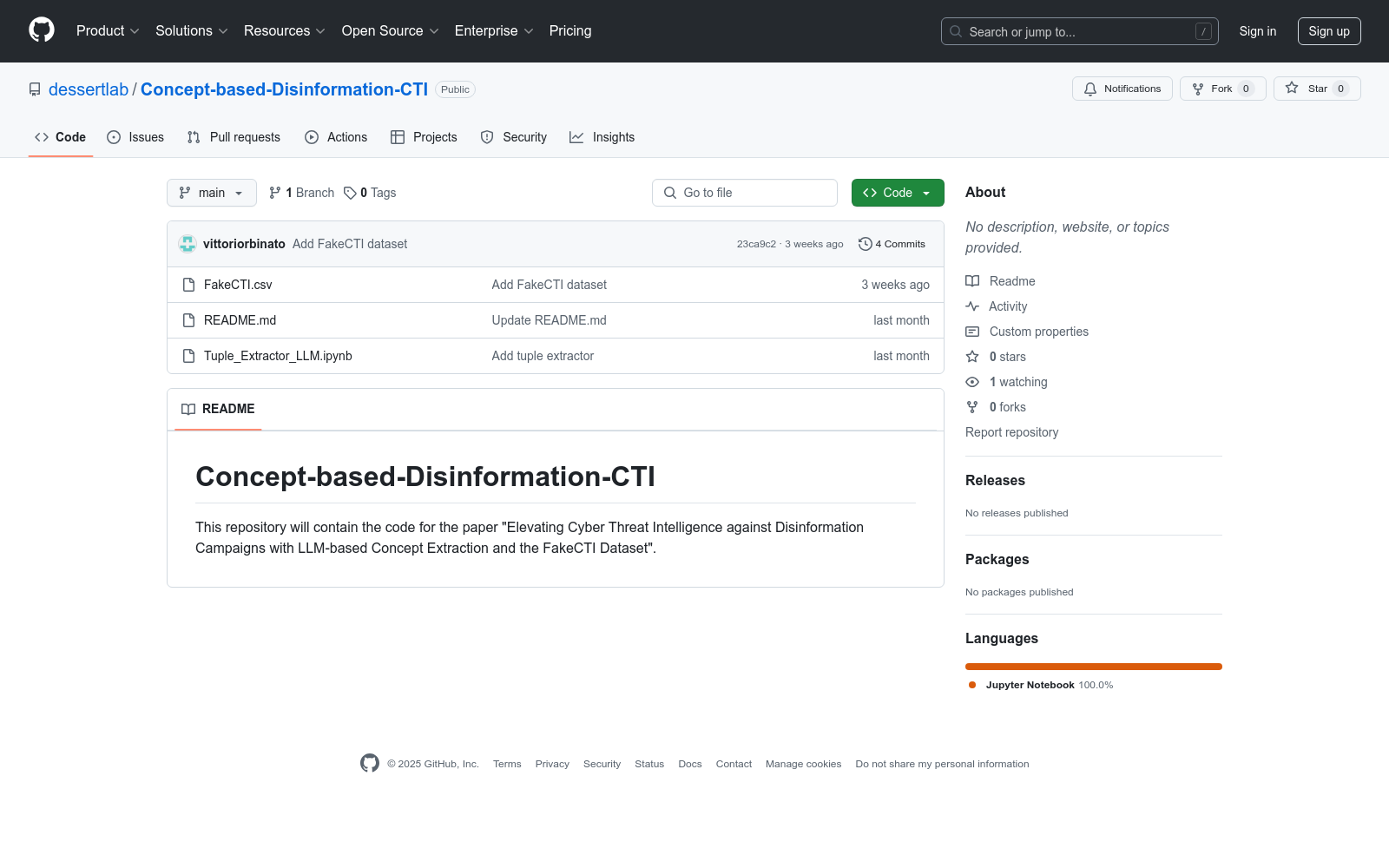Click the tag icon beside Tags
Viewport: 1389px width, 868px height.
click(x=350, y=193)
